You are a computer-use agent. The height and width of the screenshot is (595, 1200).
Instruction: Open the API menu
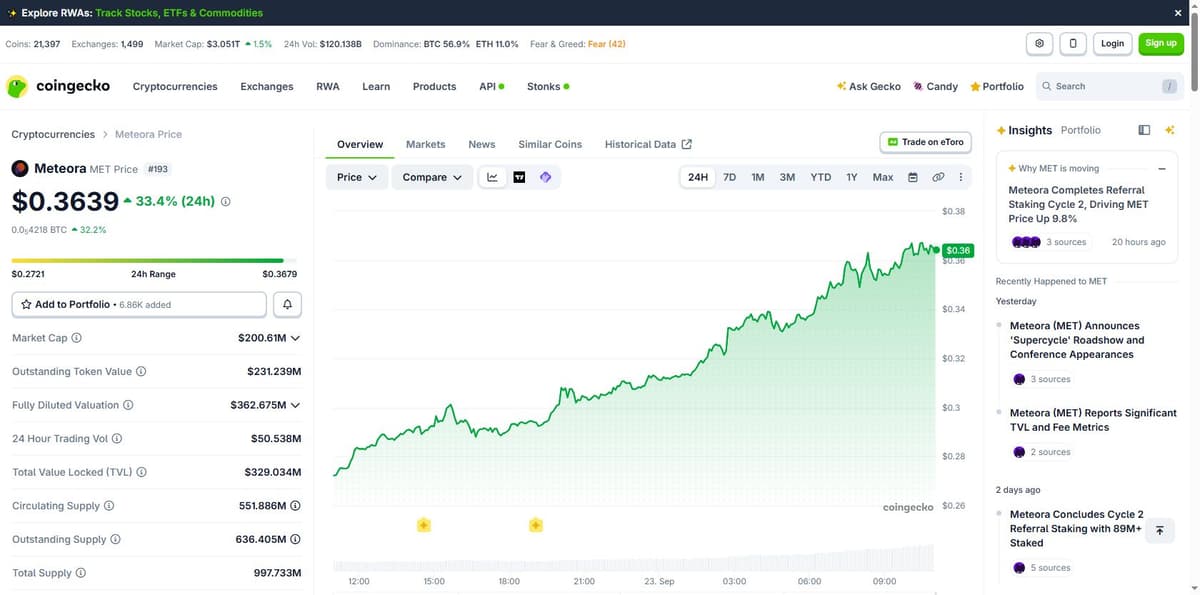[491, 87]
